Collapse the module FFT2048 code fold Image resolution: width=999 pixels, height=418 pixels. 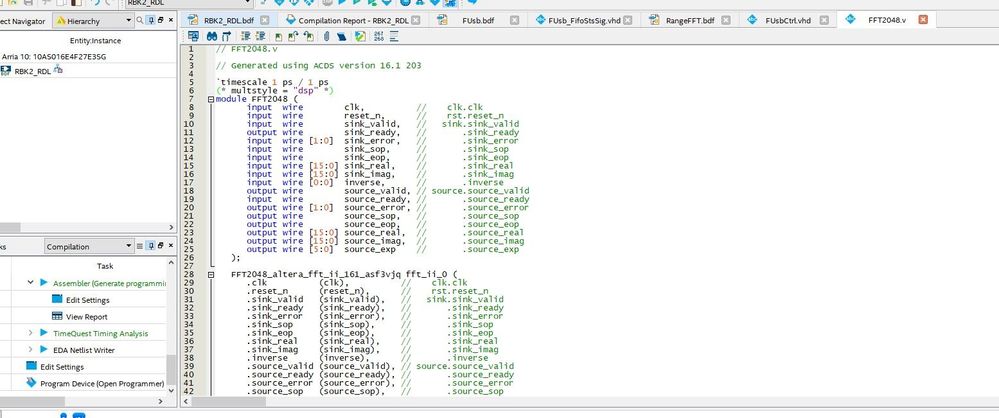(209, 99)
